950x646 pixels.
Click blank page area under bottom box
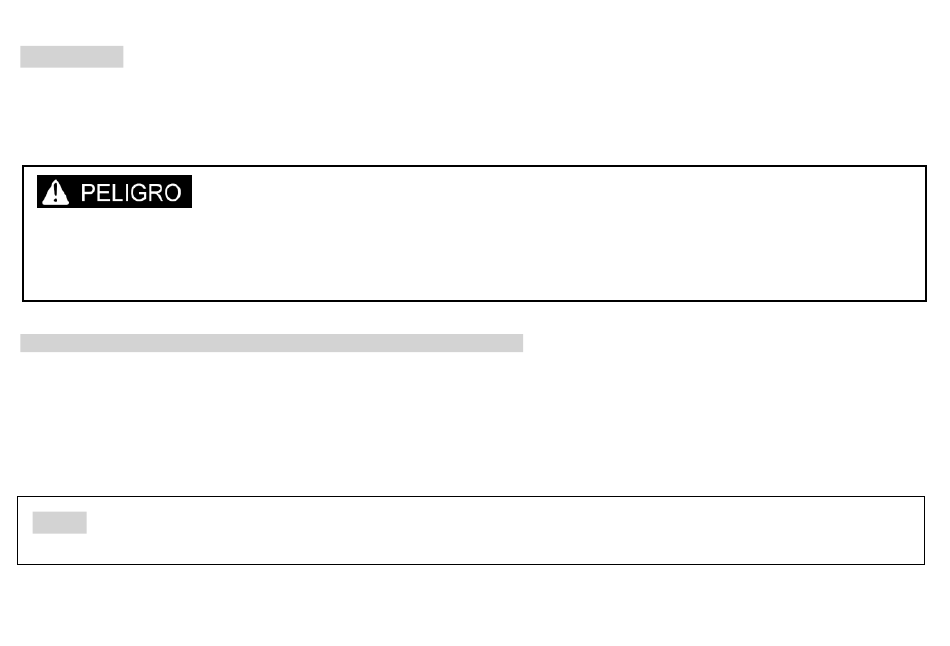coord(473,606)
